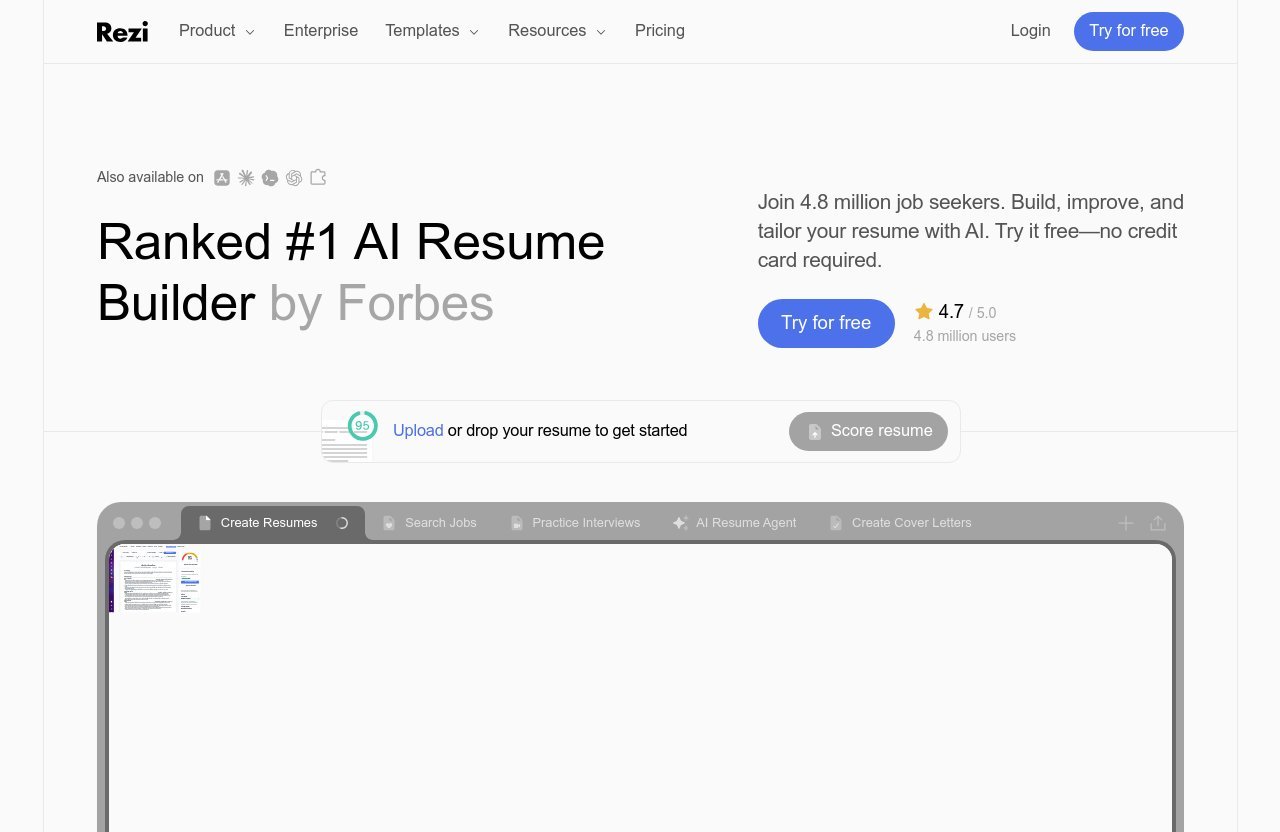Expand the Resources menu
1280x832 pixels.
point(557,31)
